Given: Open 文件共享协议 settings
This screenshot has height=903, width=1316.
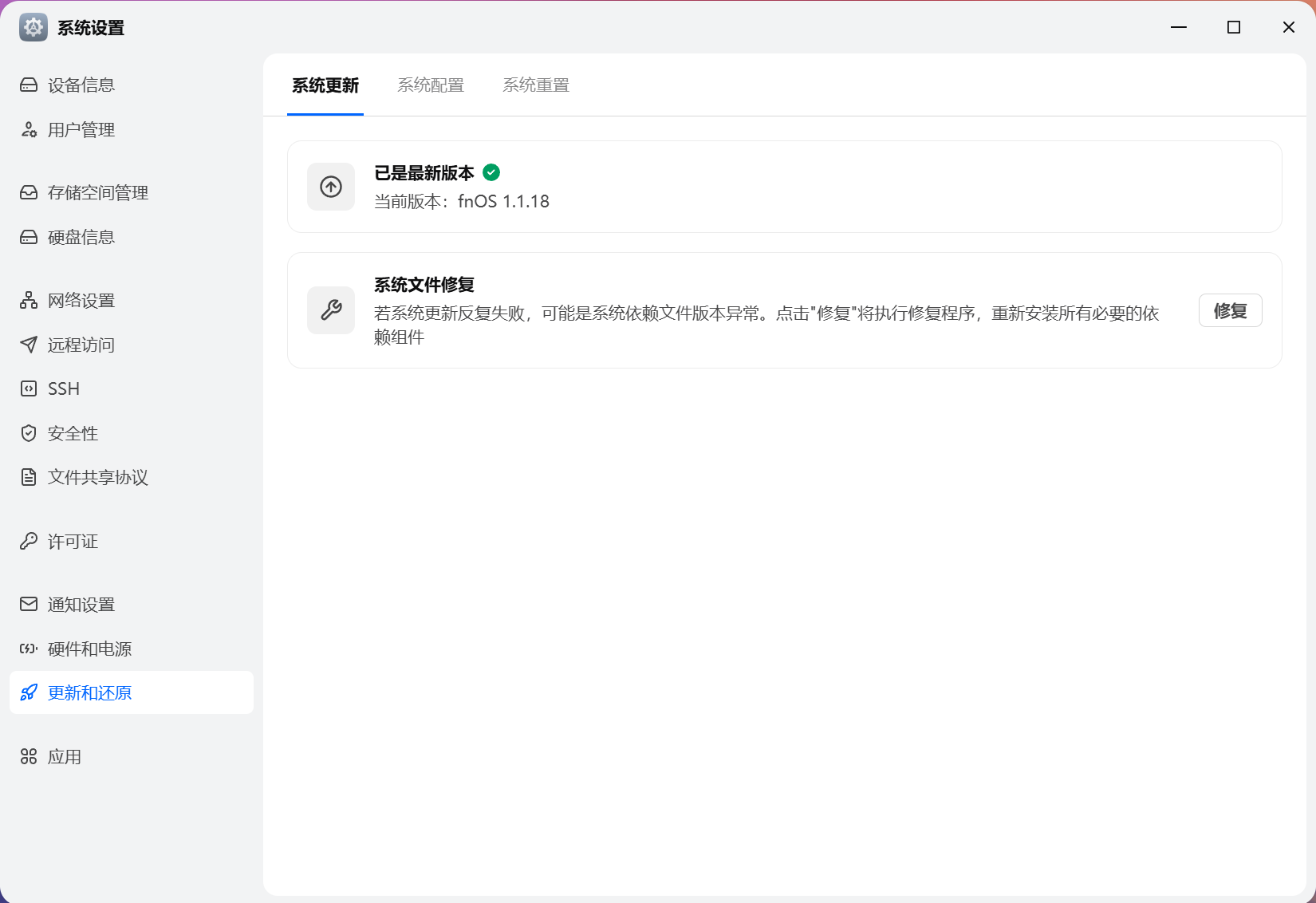Looking at the screenshot, I should pos(132,477).
